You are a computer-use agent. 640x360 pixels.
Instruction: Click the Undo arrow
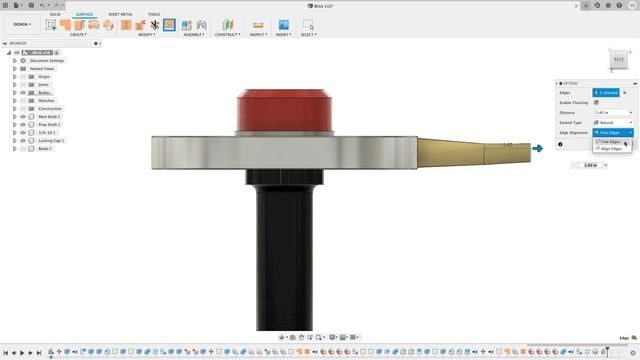[43, 5]
